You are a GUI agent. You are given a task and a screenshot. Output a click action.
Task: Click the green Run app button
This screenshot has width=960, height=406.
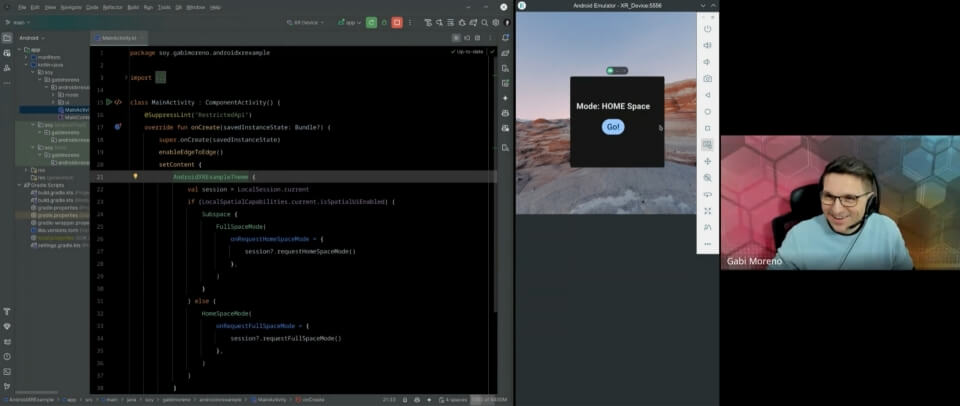point(371,23)
